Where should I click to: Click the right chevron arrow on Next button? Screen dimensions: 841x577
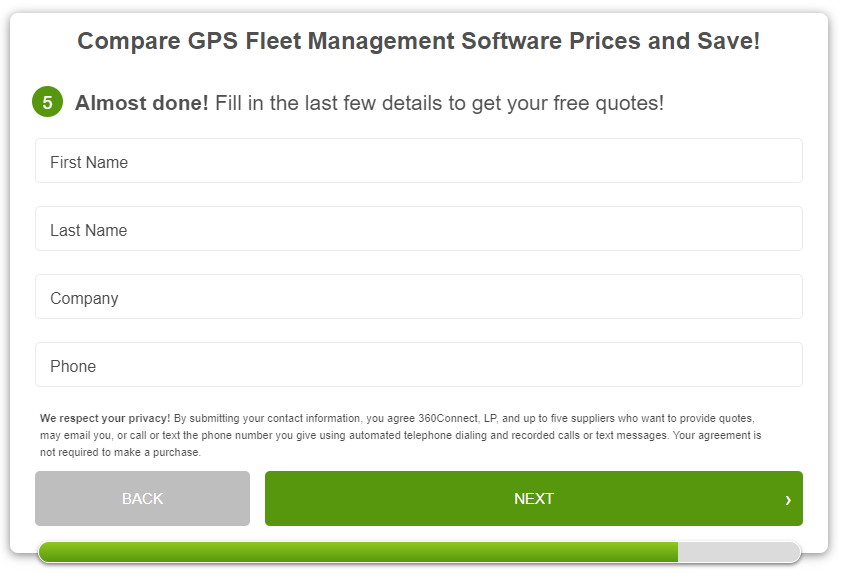(x=788, y=499)
